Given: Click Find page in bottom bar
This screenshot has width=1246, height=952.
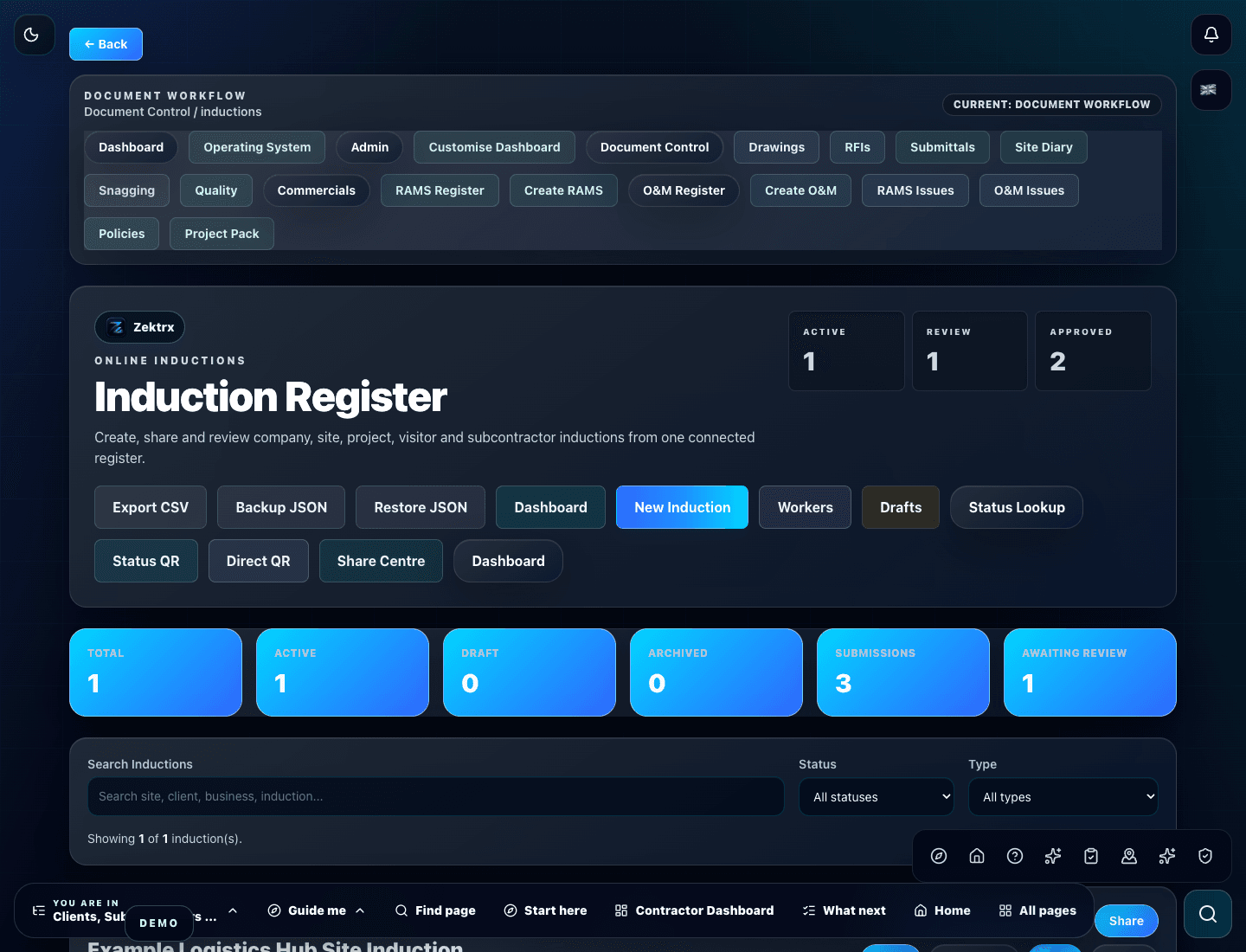Looking at the screenshot, I should click(435, 910).
